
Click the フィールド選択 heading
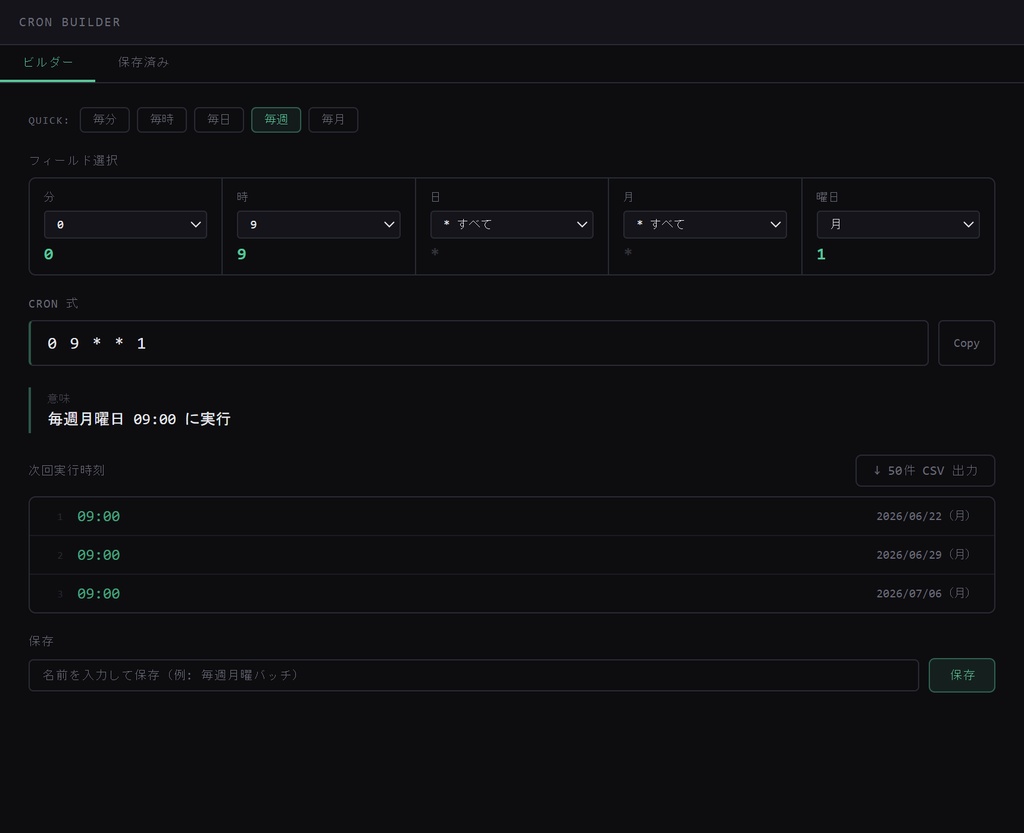click(73, 161)
